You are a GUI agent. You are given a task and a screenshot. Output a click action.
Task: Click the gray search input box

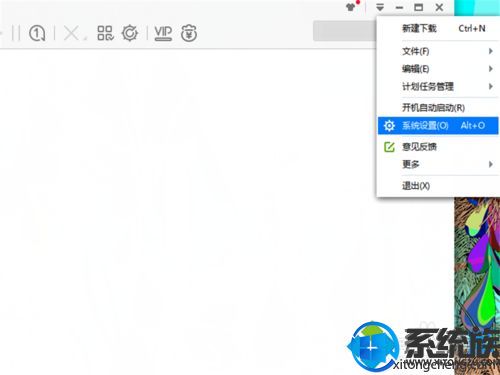click(345, 31)
